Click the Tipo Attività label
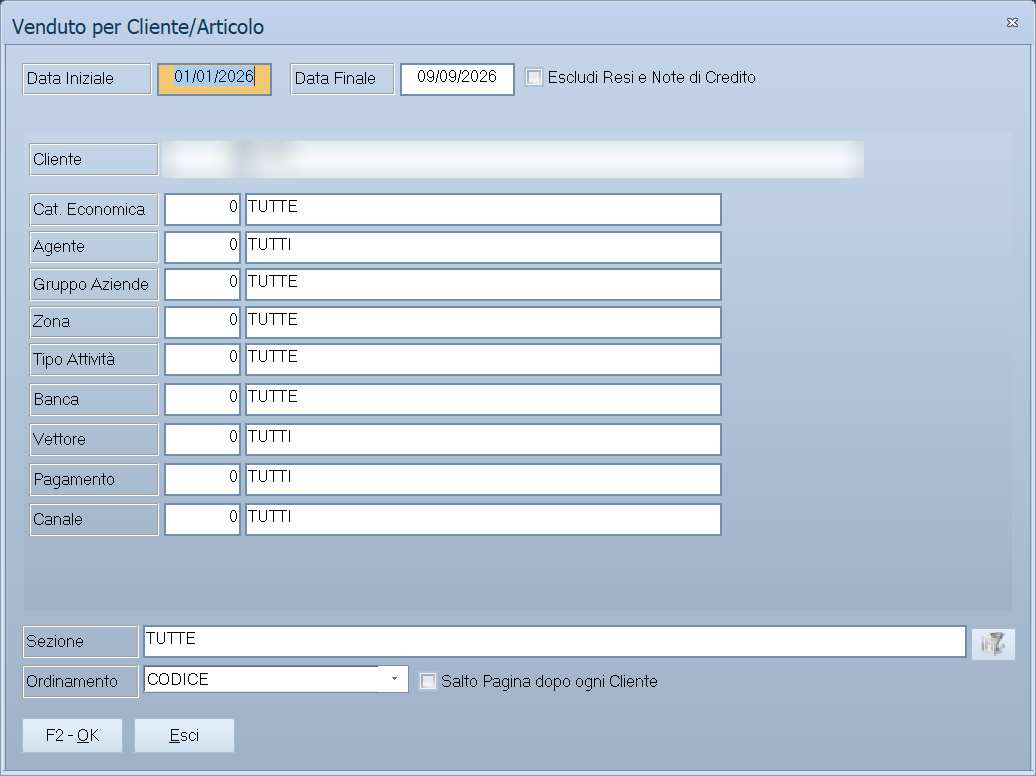Viewport: 1036px width, 776px height. [x=94, y=360]
